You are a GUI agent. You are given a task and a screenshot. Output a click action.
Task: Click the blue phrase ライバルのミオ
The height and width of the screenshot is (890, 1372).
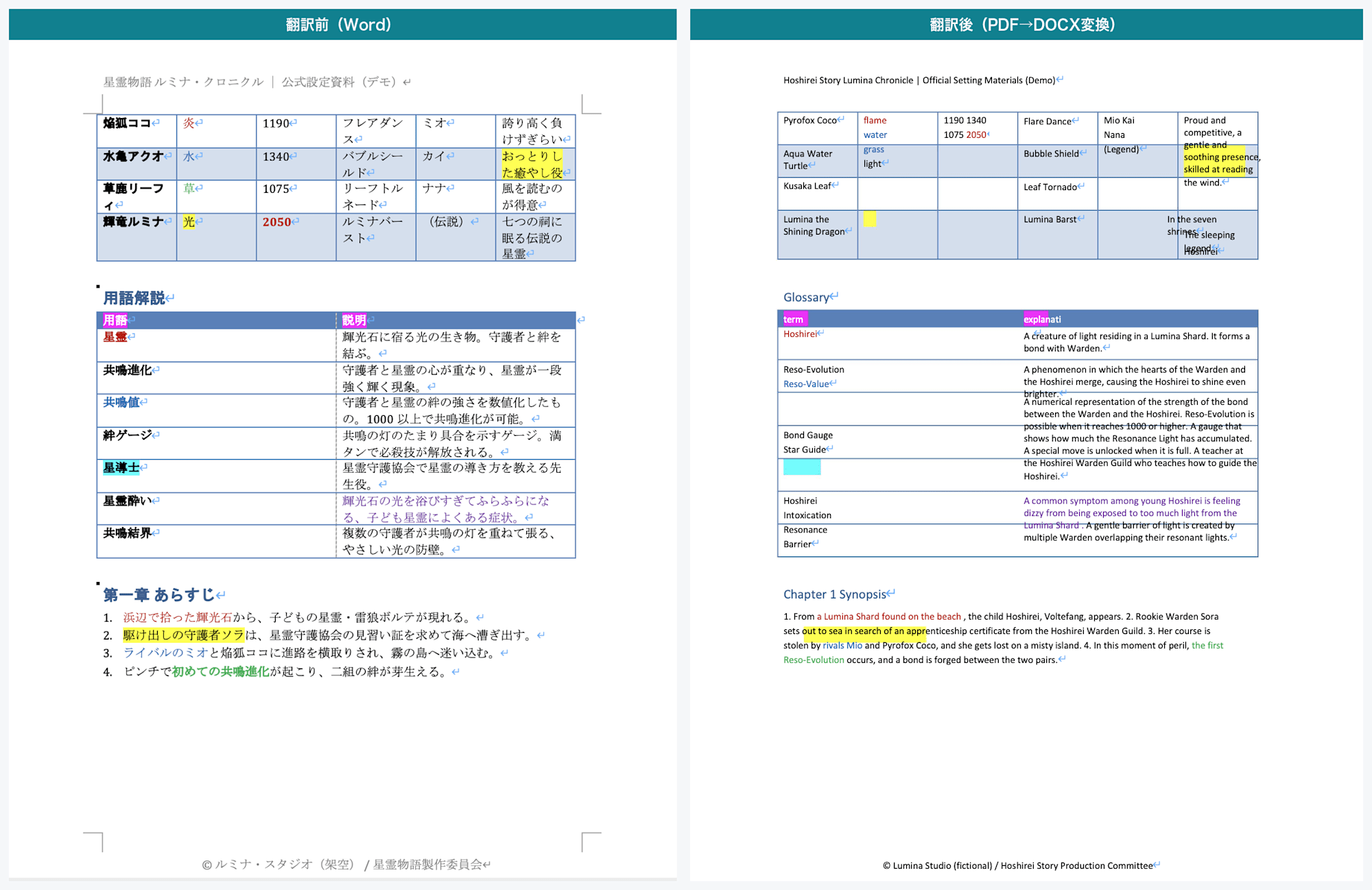click(166, 653)
